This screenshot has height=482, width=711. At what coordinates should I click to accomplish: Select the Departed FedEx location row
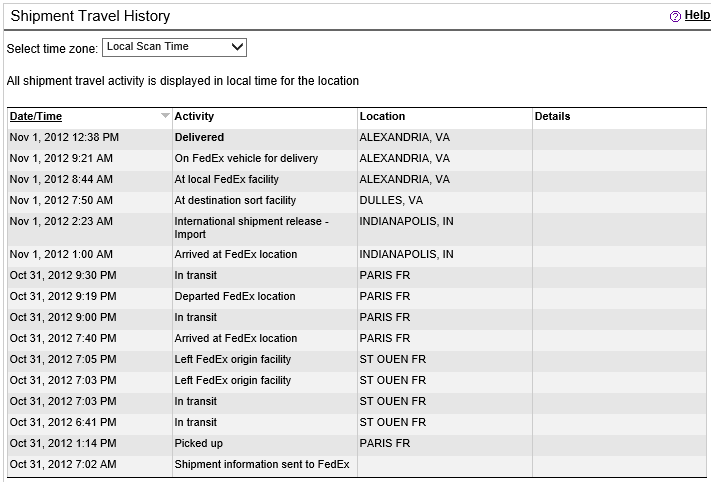[357, 296]
